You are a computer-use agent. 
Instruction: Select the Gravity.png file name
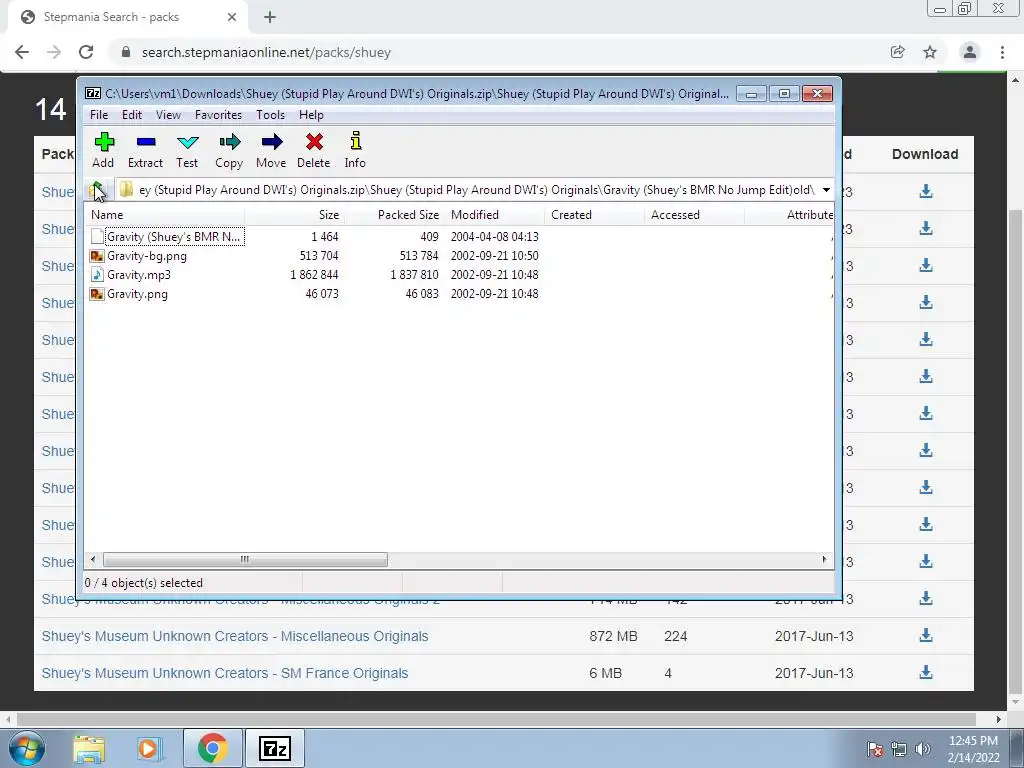click(x=137, y=294)
